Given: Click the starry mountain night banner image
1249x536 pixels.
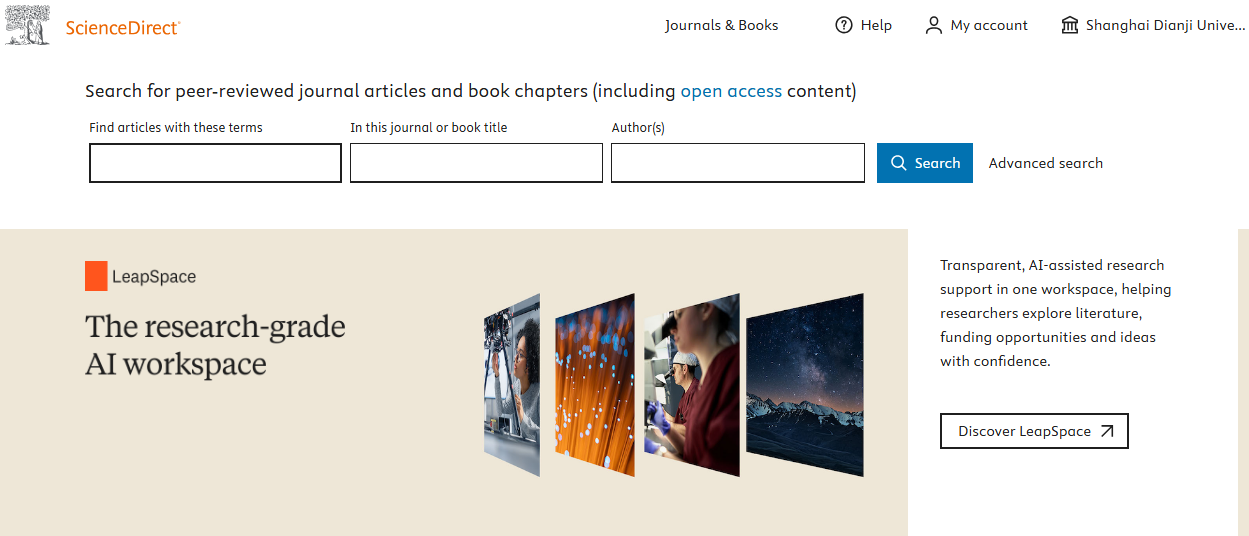Looking at the screenshot, I should click(x=804, y=385).
